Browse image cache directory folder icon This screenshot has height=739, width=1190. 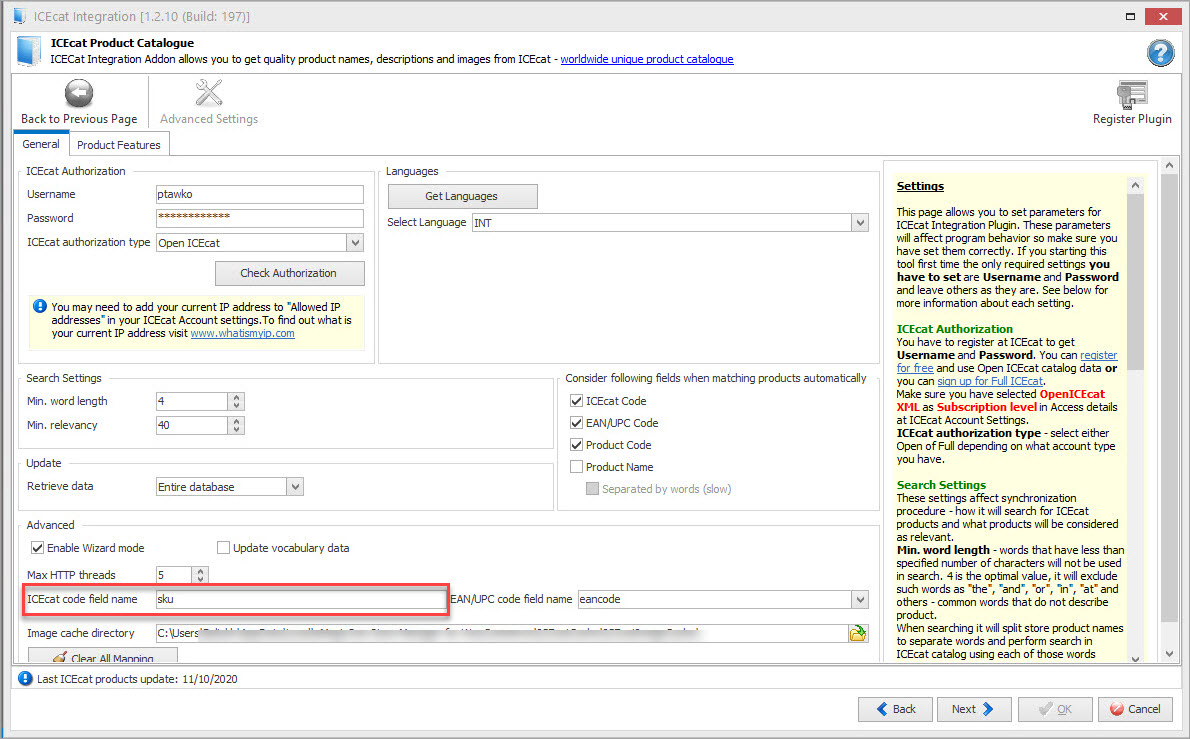coord(858,633)
